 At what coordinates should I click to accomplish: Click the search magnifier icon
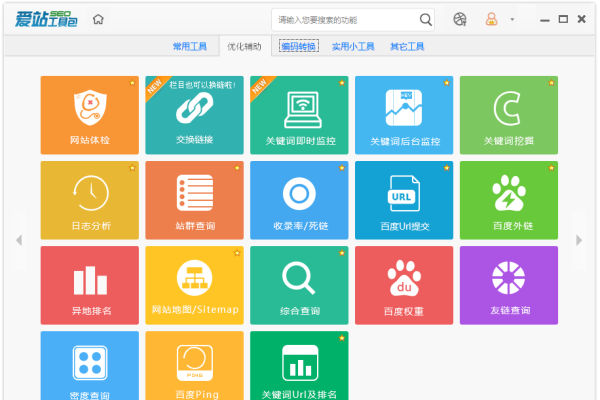coord(426,20)
